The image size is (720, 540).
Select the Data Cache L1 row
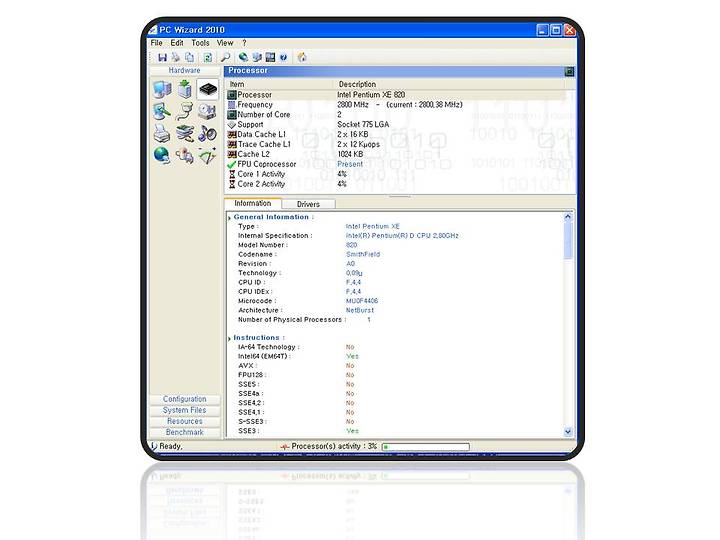pos(396,134)
